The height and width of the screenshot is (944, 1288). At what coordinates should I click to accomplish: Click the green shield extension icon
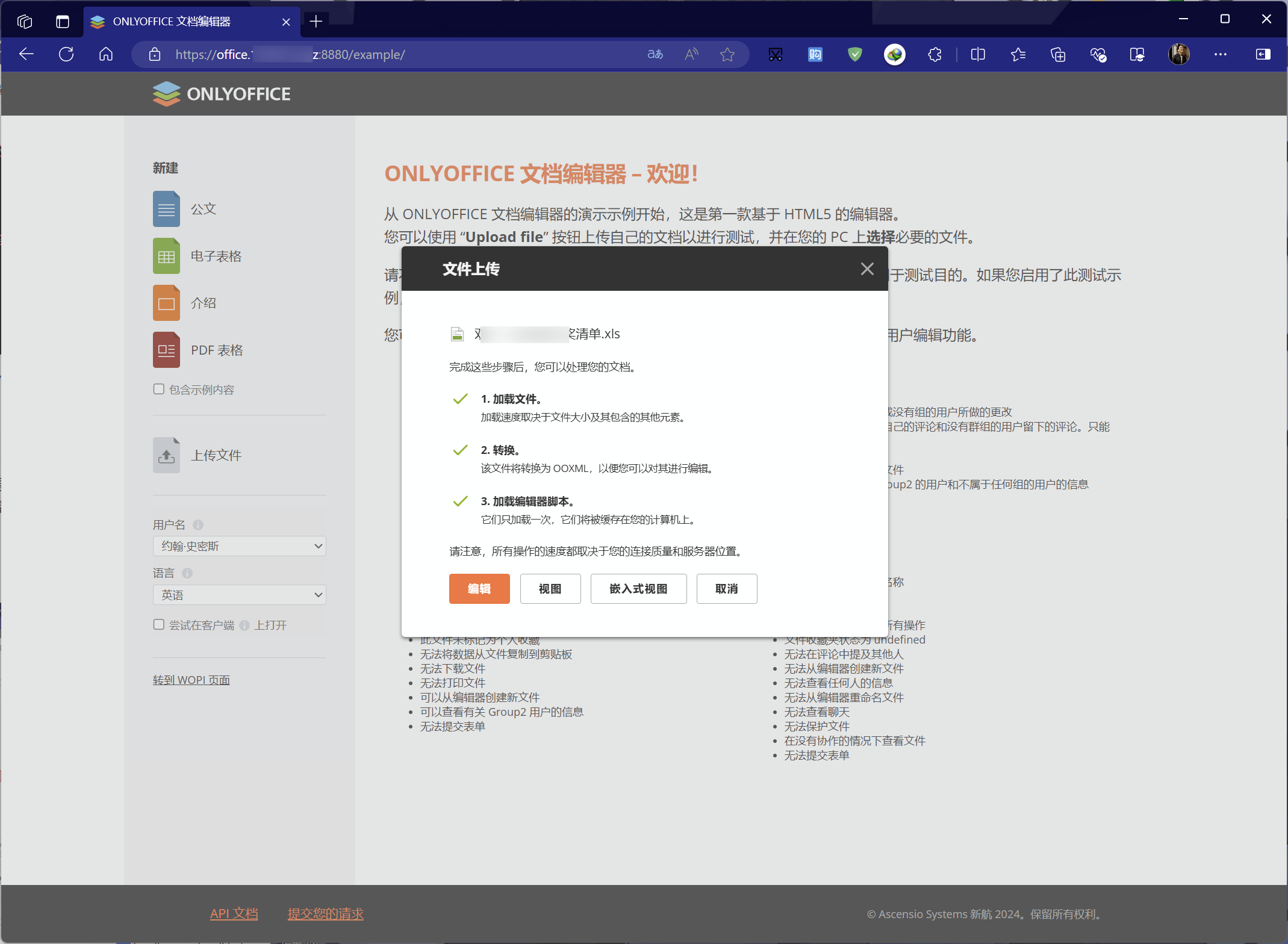854,55
